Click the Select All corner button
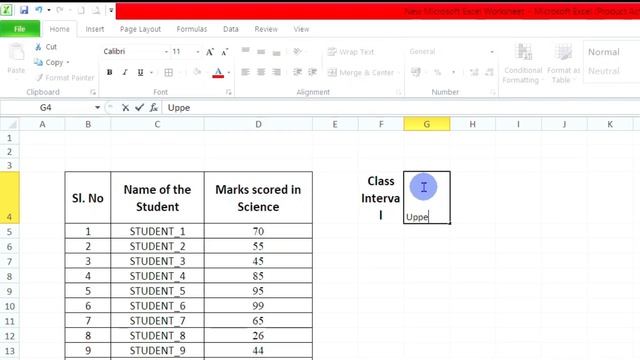Viewport: 640px width, 360px height. [10, 124]
